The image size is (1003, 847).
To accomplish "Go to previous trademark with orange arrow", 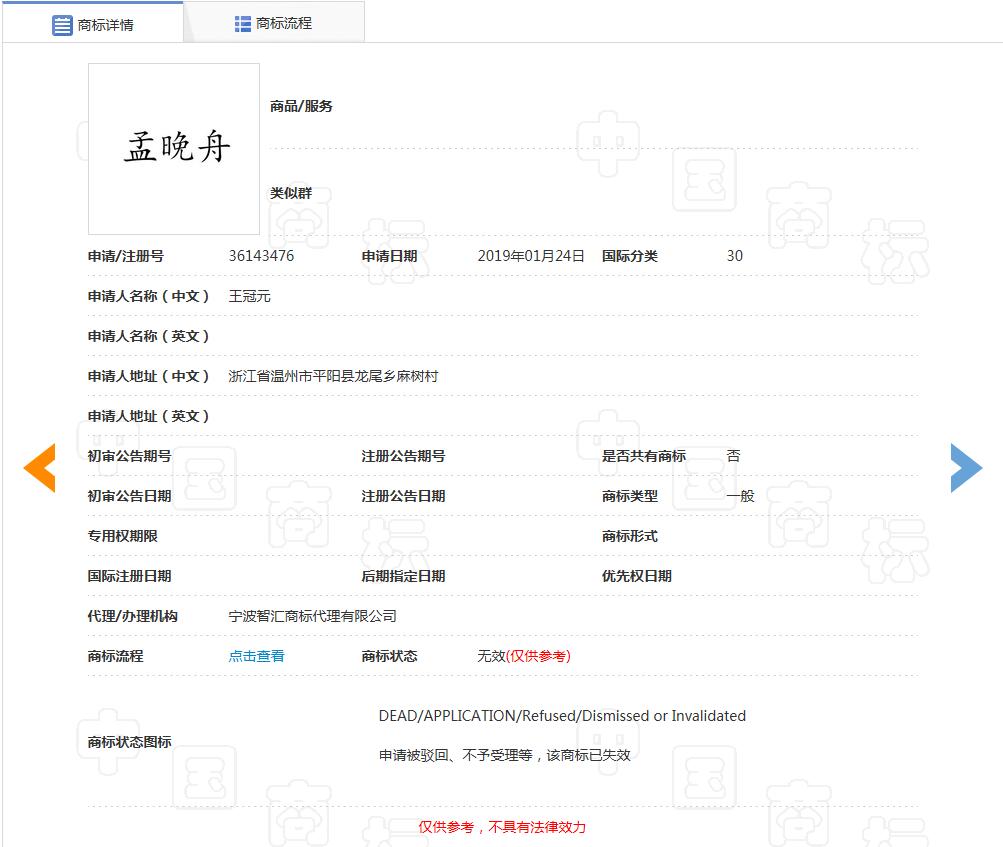I will 40,468.
